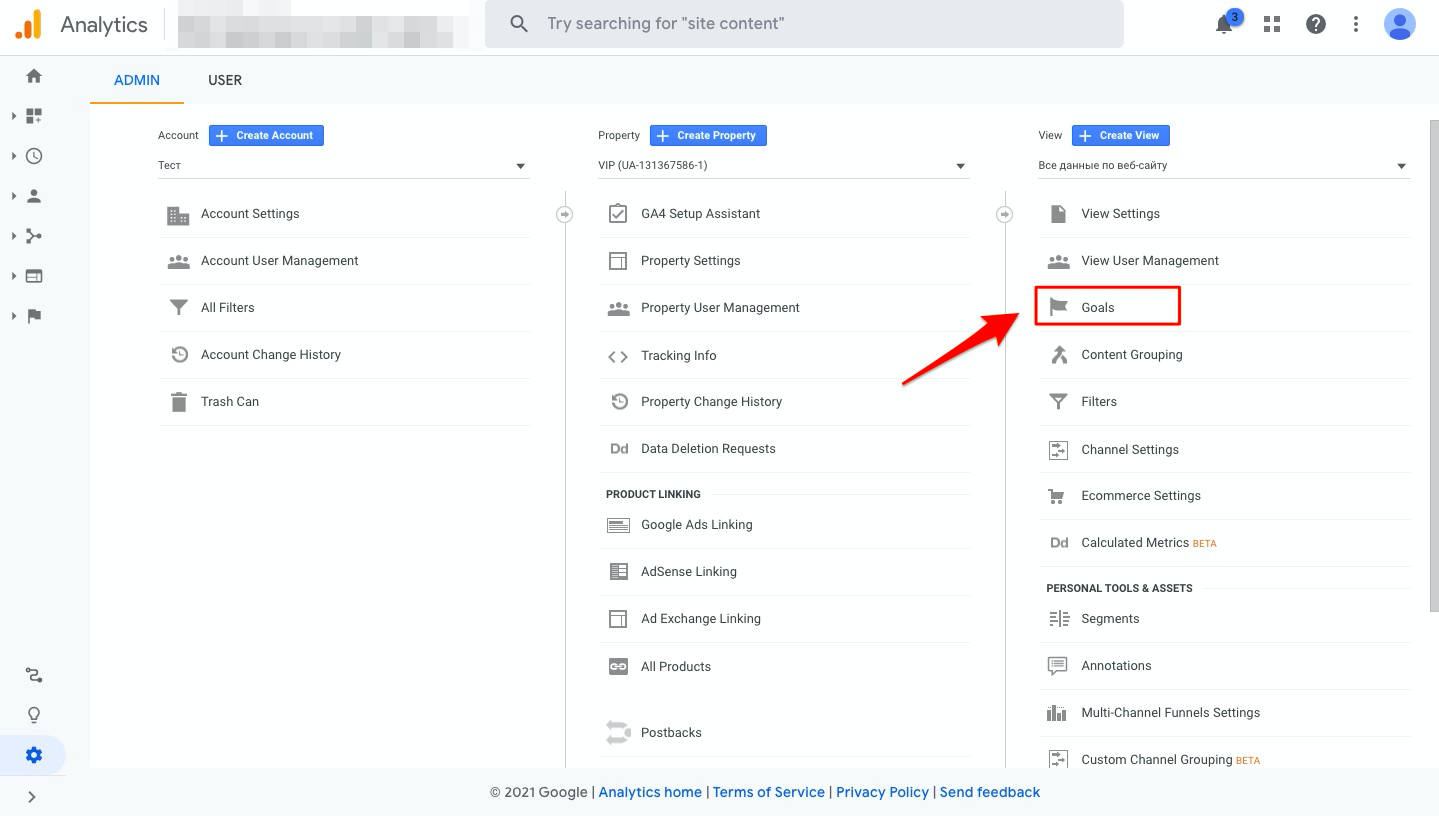Switch to the USER tab
This screenshot has height=816, width=1439.
tap(225, 80)
